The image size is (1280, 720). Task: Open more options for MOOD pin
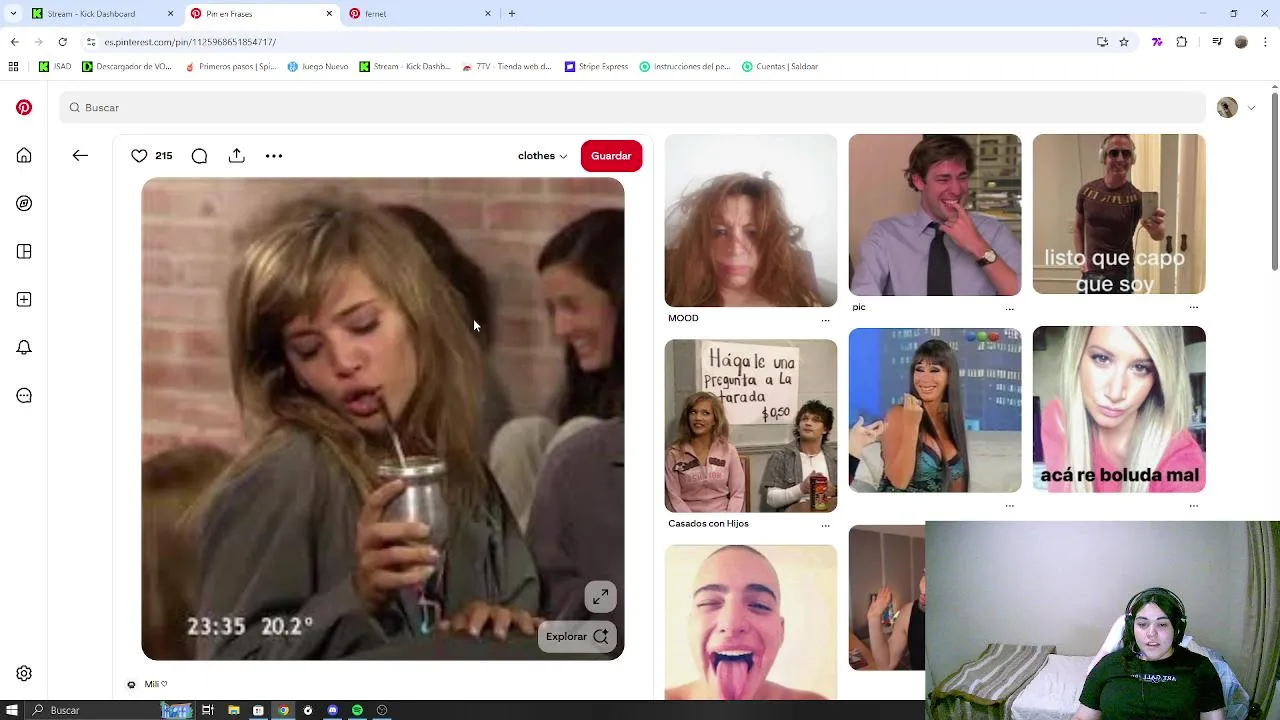(825, 319)
